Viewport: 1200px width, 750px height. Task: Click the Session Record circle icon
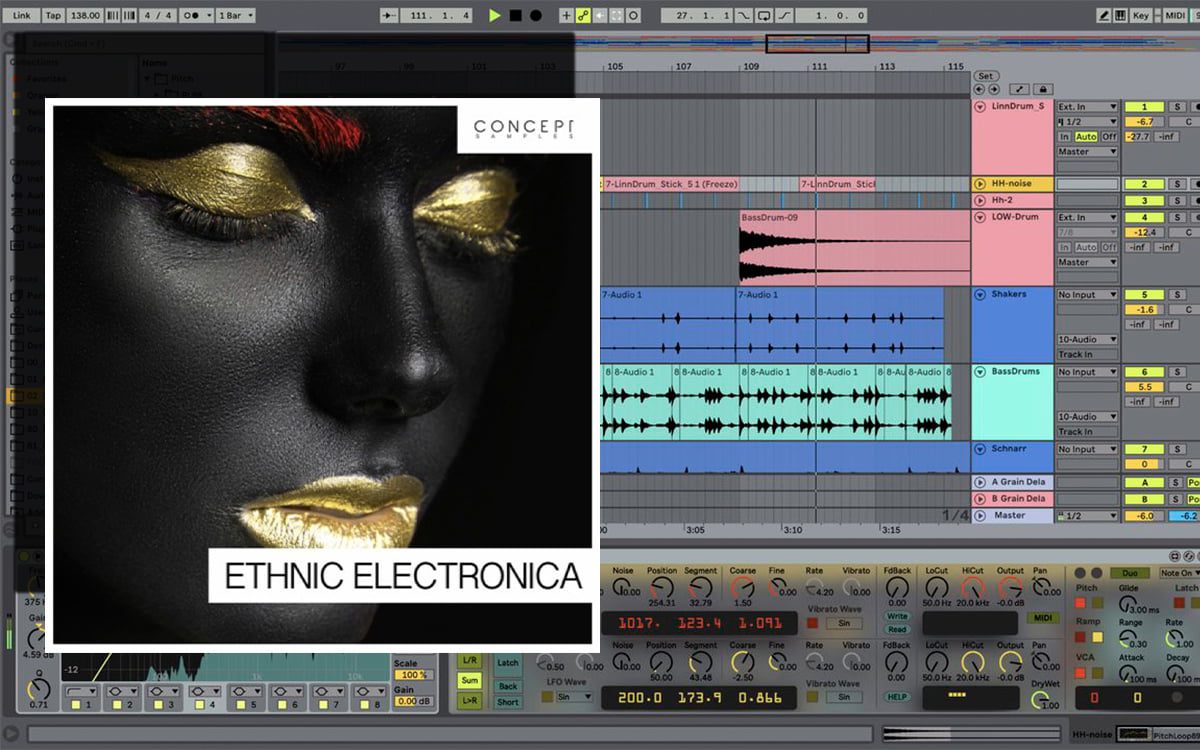(x=633, y=16)
